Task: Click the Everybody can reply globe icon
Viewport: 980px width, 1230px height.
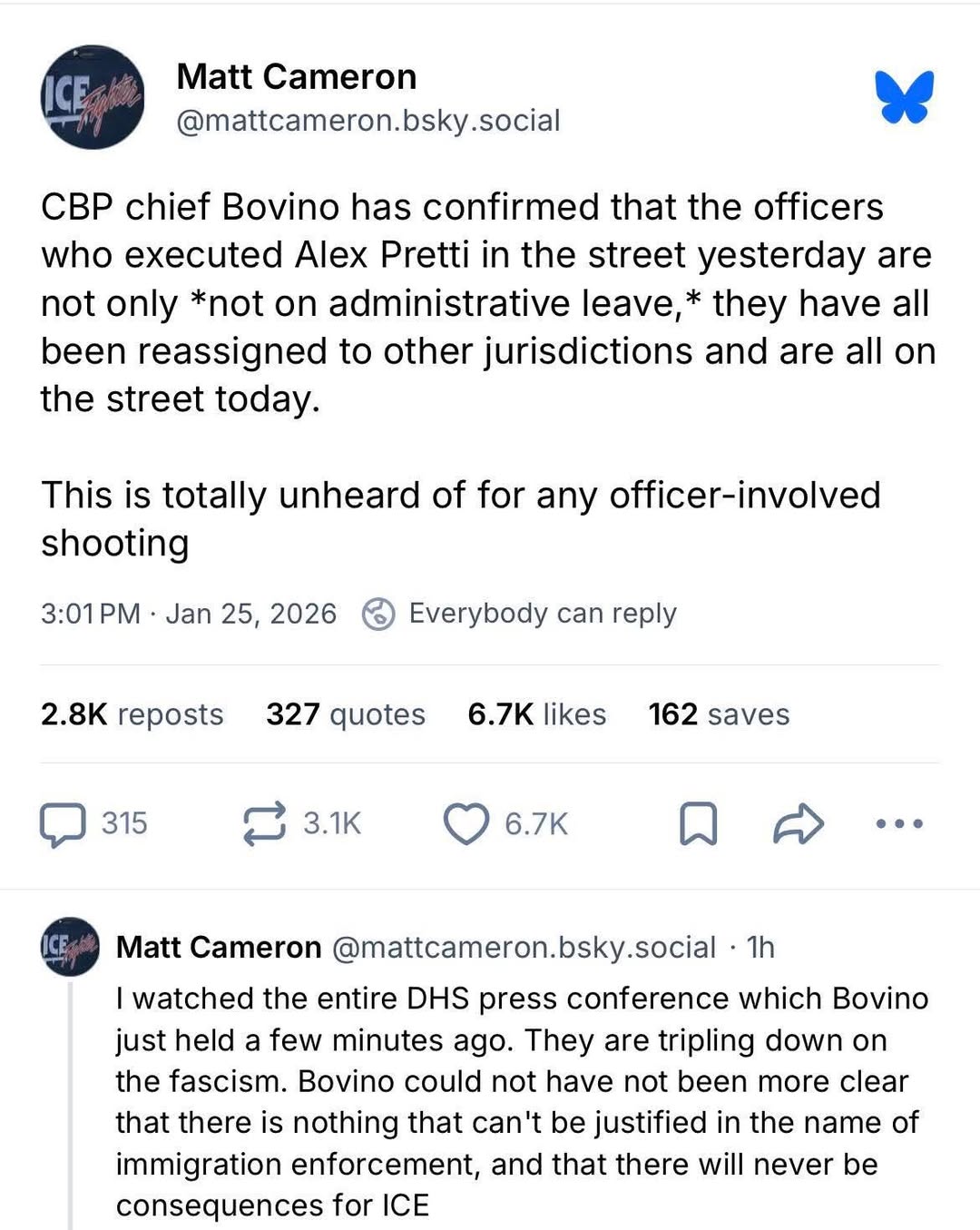Action: click(x=377, y=615)
